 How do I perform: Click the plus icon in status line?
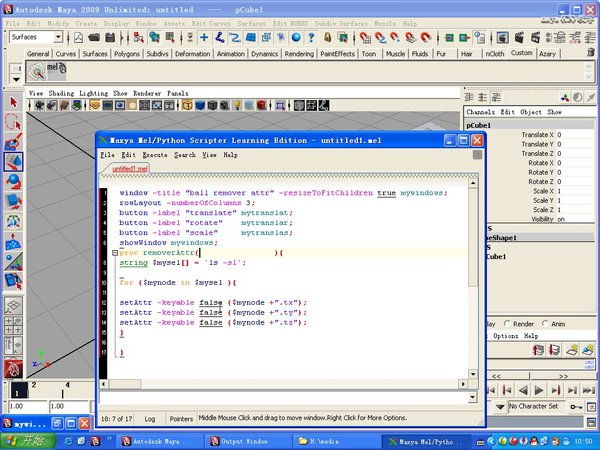click(204, 37)
